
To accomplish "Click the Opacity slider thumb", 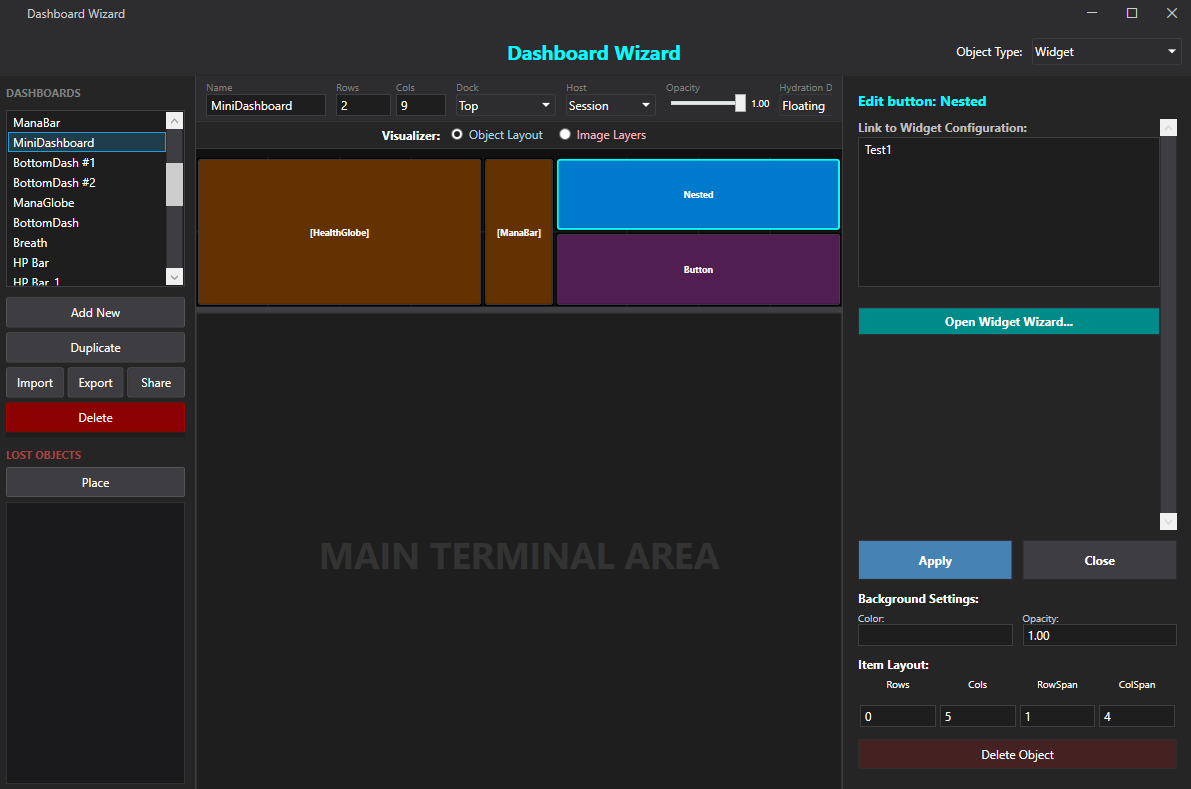I will click(x=741, y=103).
